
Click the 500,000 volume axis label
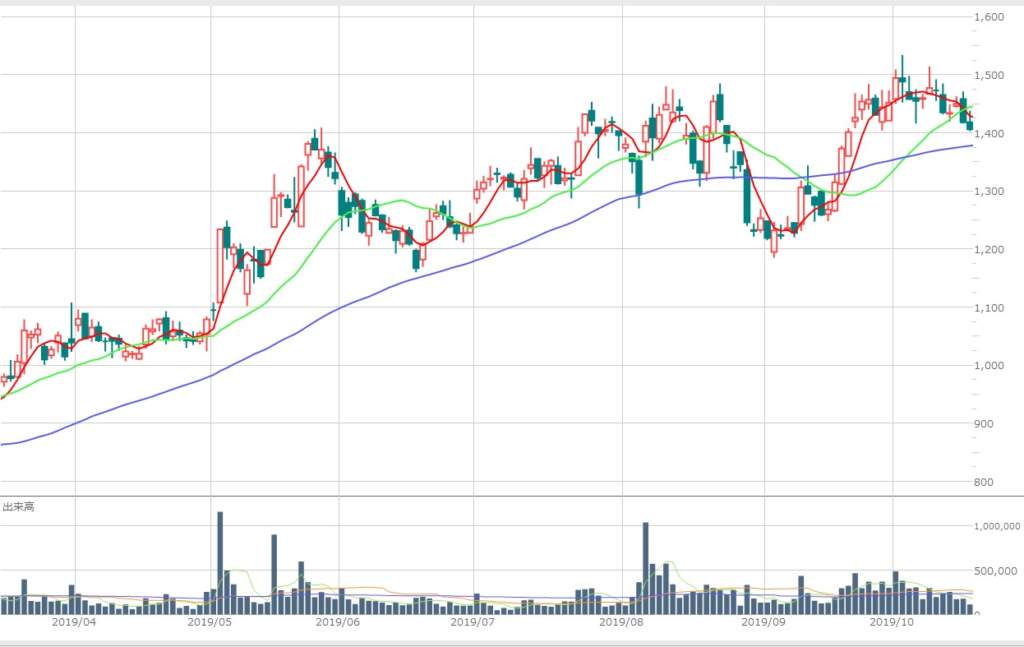(995, 571)
